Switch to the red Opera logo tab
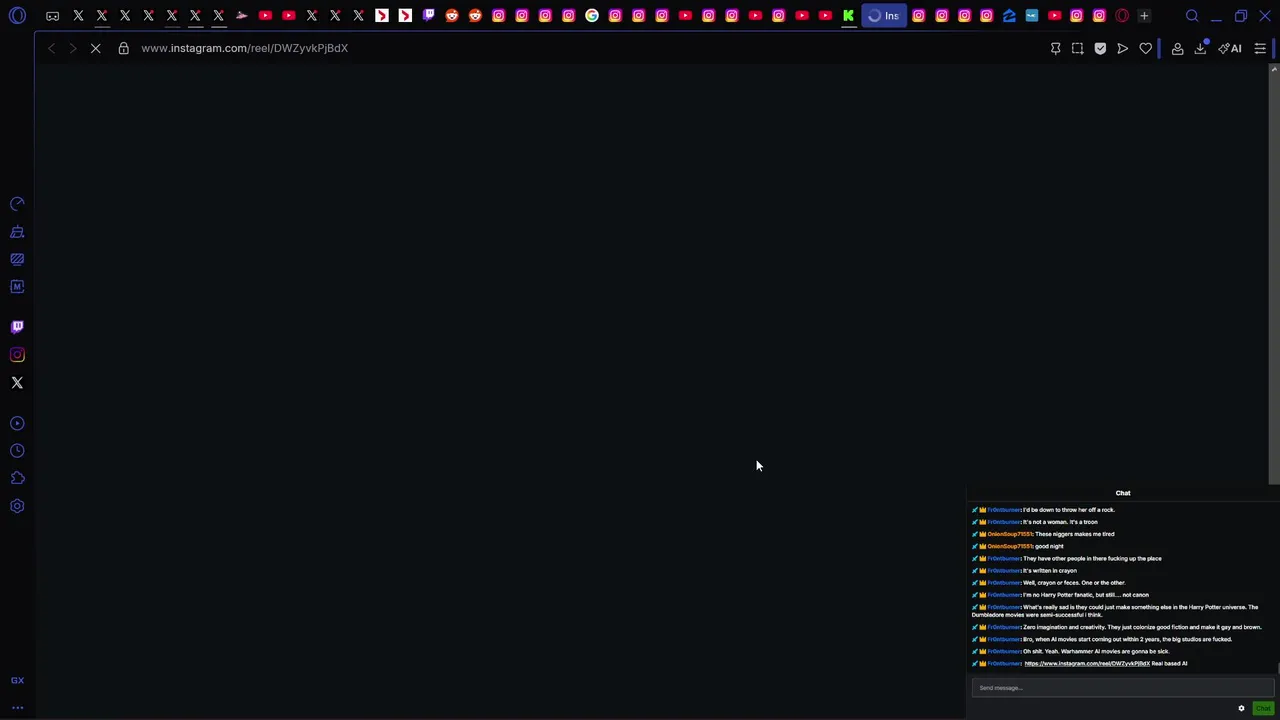This screenshot has height=720, width=1280. (x=1122, y=16)
